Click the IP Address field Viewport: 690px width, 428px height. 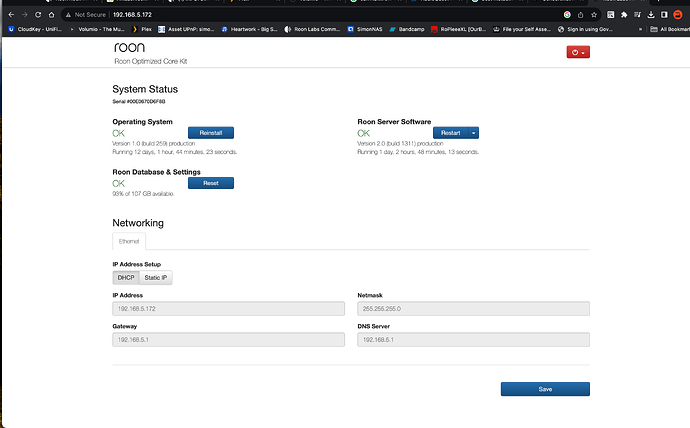pyautogui.click(x=228, y=309)
